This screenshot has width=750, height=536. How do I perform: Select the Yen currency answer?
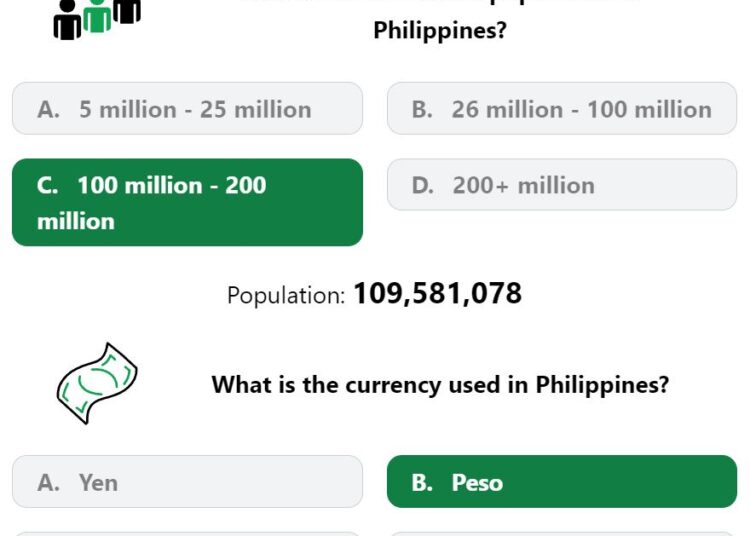pos(188,481)
